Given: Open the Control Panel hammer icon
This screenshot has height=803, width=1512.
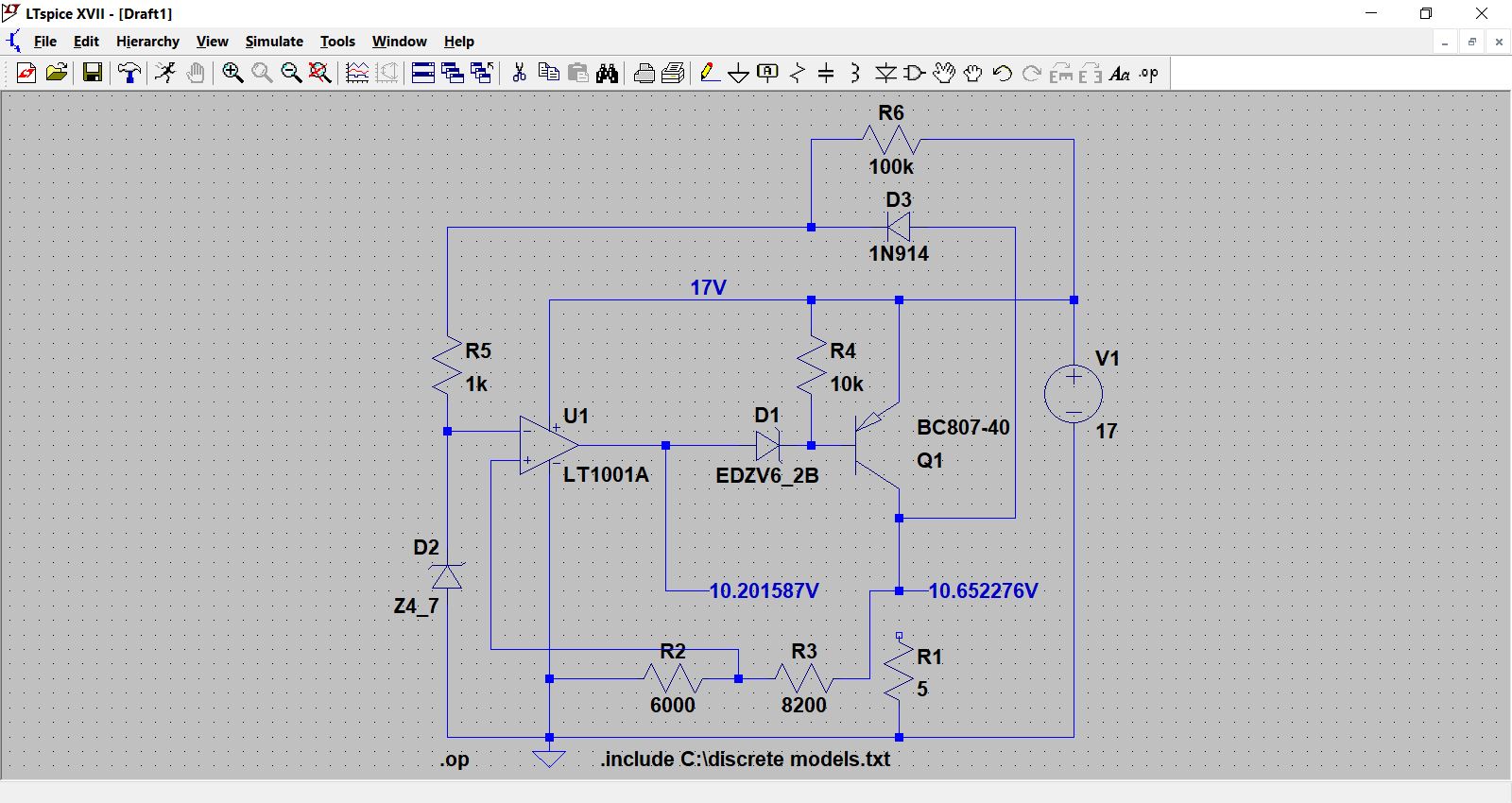Looking at the screenshot, I should point(129,73).
